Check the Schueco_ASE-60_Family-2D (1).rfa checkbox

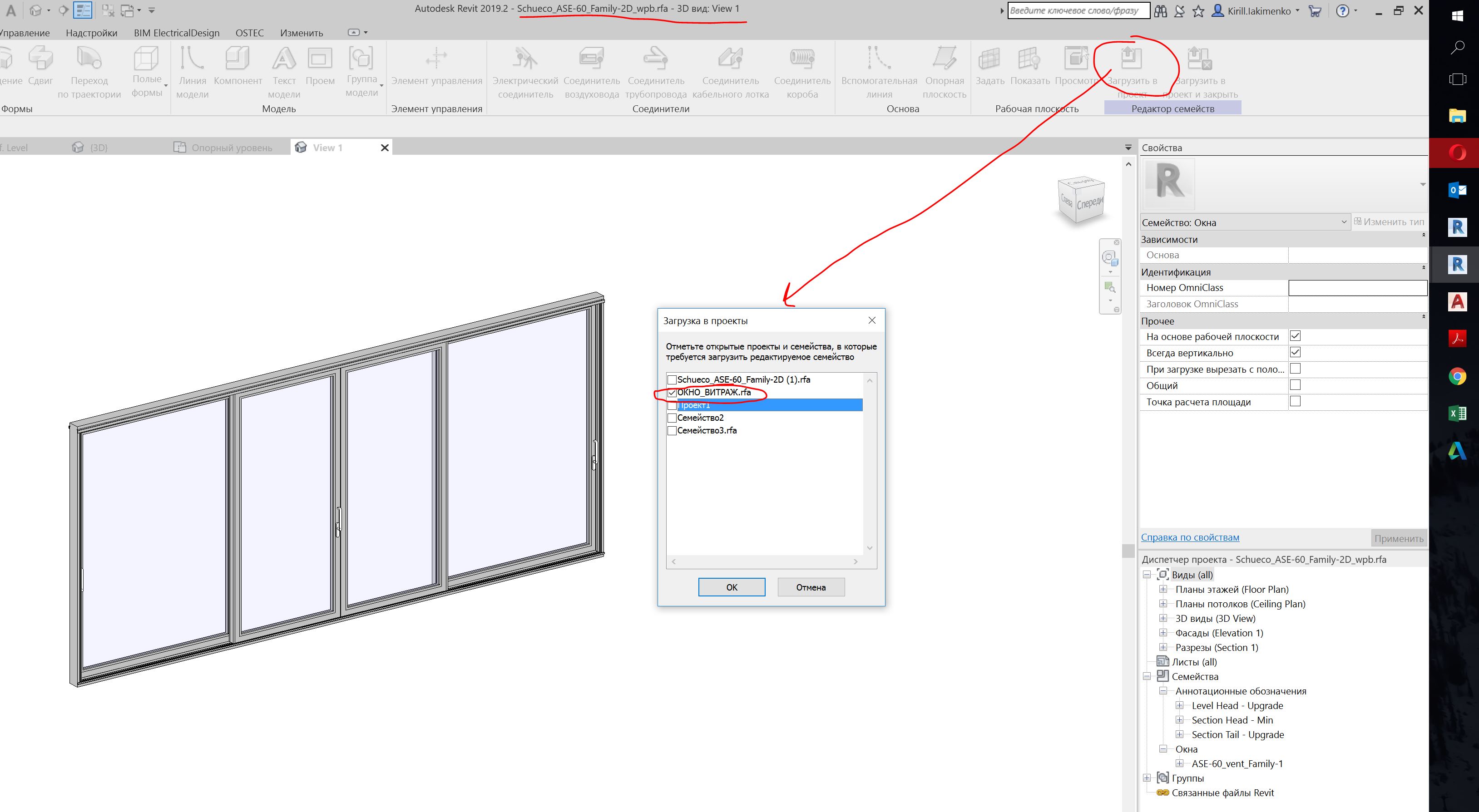tap(672, 380)
